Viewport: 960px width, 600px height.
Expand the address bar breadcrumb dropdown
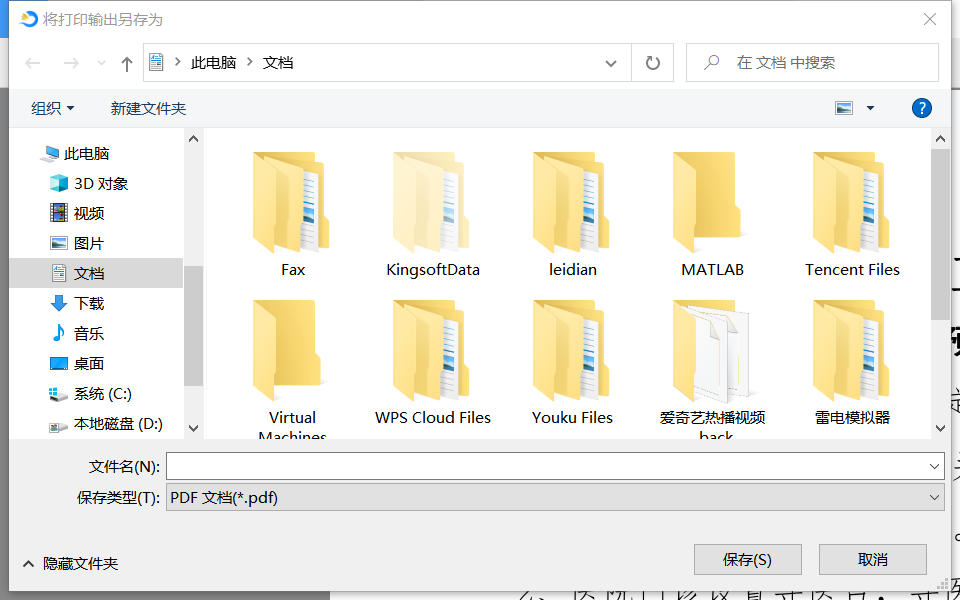[x=611, y=62]
